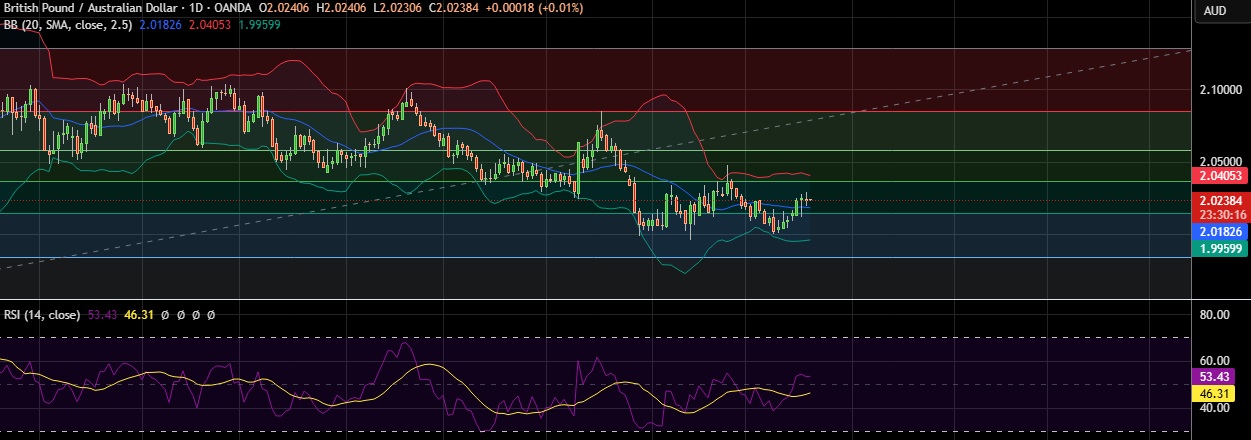Select the RSI (14, close) indicator legend
This screenshot has width=1251, height=440.
click(41, 314)
